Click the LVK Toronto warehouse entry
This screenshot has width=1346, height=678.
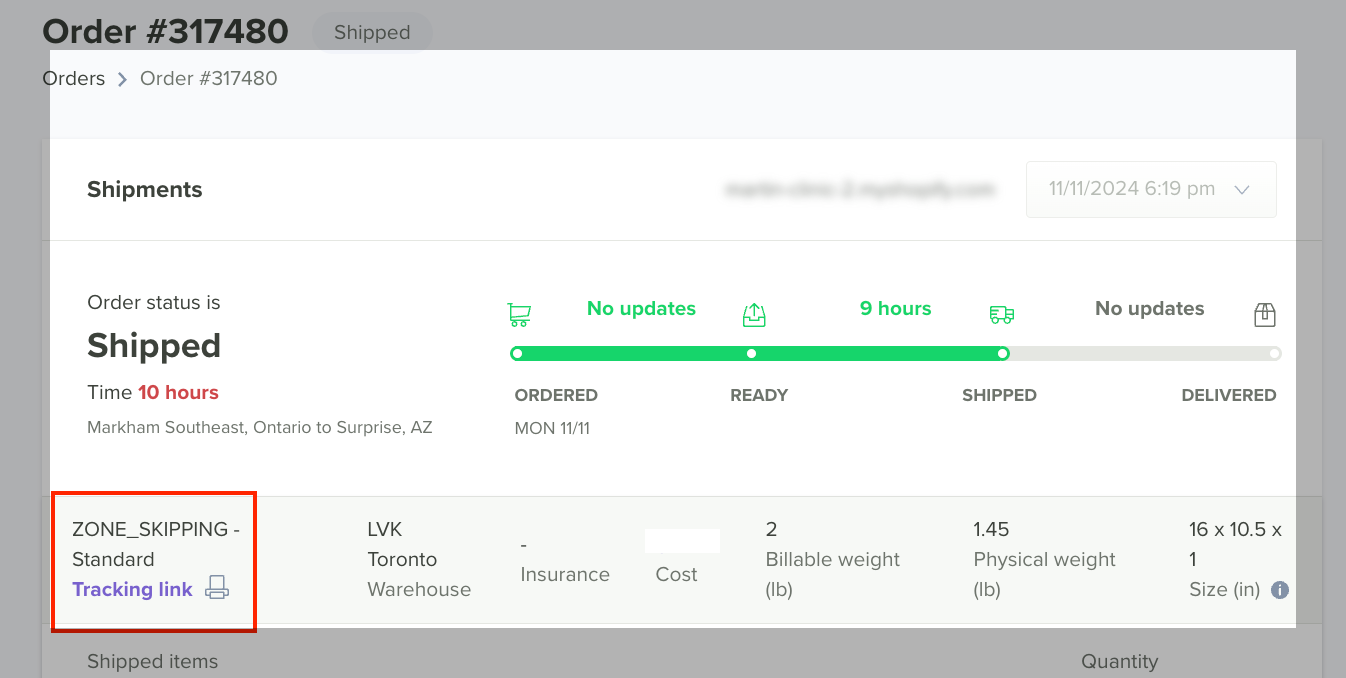pyautogui.click(x=419, y=559)
